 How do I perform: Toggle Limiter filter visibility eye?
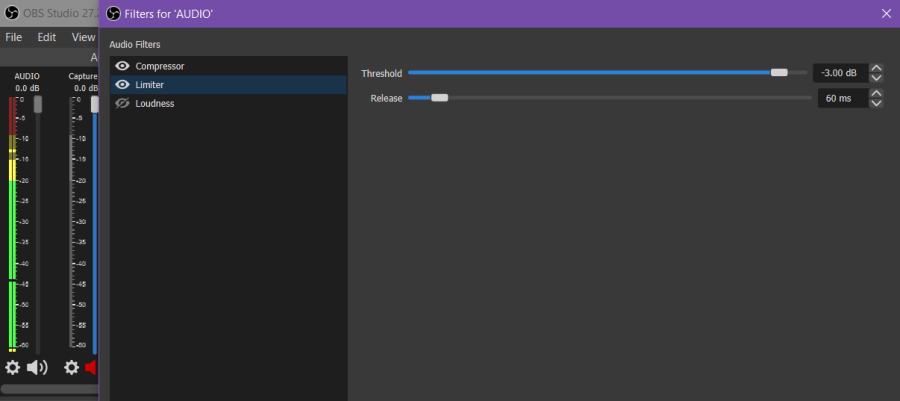click(123, 85)
